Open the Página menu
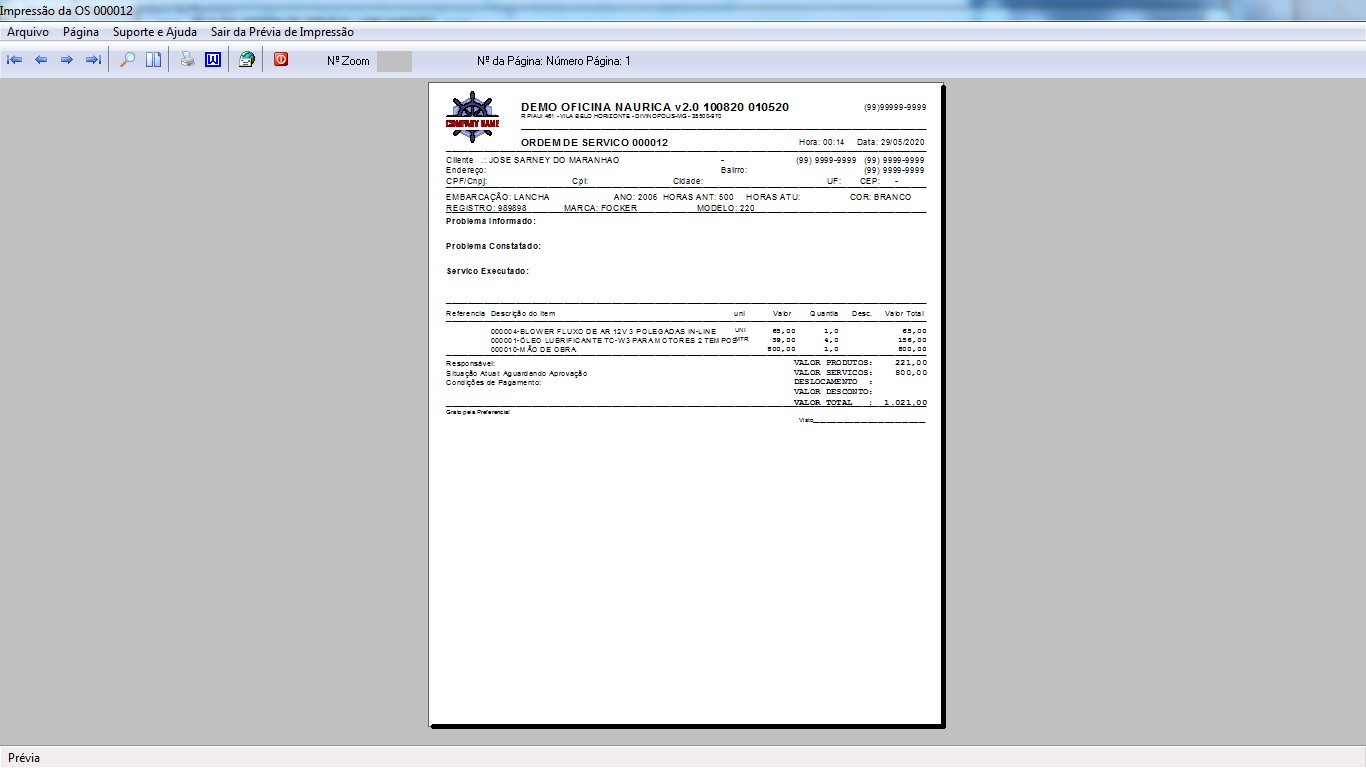 (x=81, y=32)
